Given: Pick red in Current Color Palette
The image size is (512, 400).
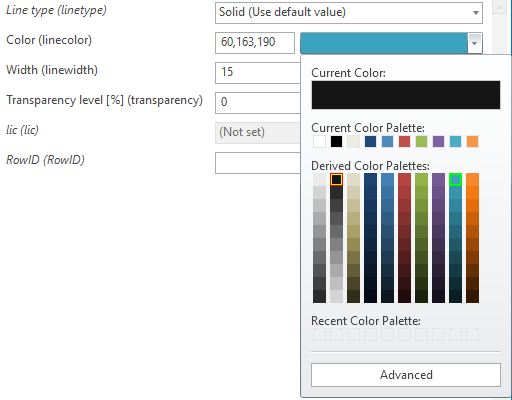Looking at the screenshot, I should pyautogui.click(x=404, y=142).
